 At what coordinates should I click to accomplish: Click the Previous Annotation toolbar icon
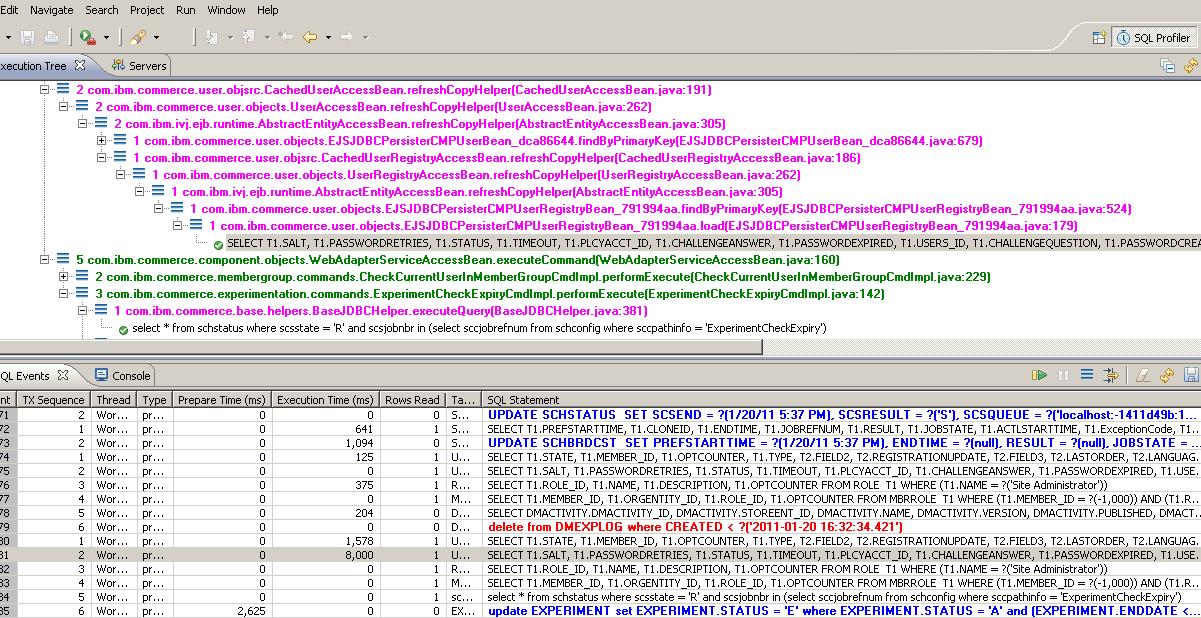tap(248, 37)
